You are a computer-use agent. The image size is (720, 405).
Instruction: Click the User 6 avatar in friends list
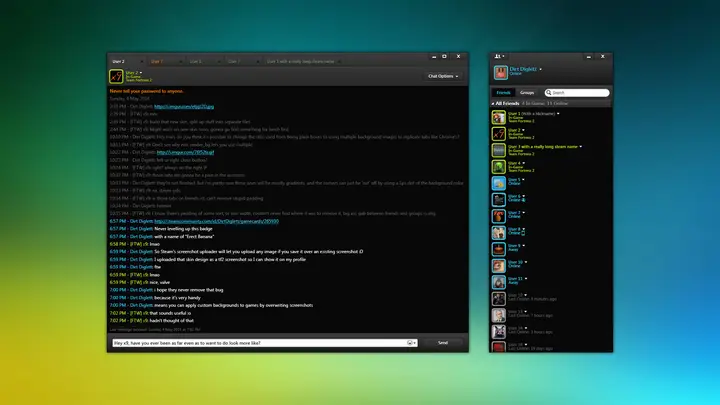point(499,200)
